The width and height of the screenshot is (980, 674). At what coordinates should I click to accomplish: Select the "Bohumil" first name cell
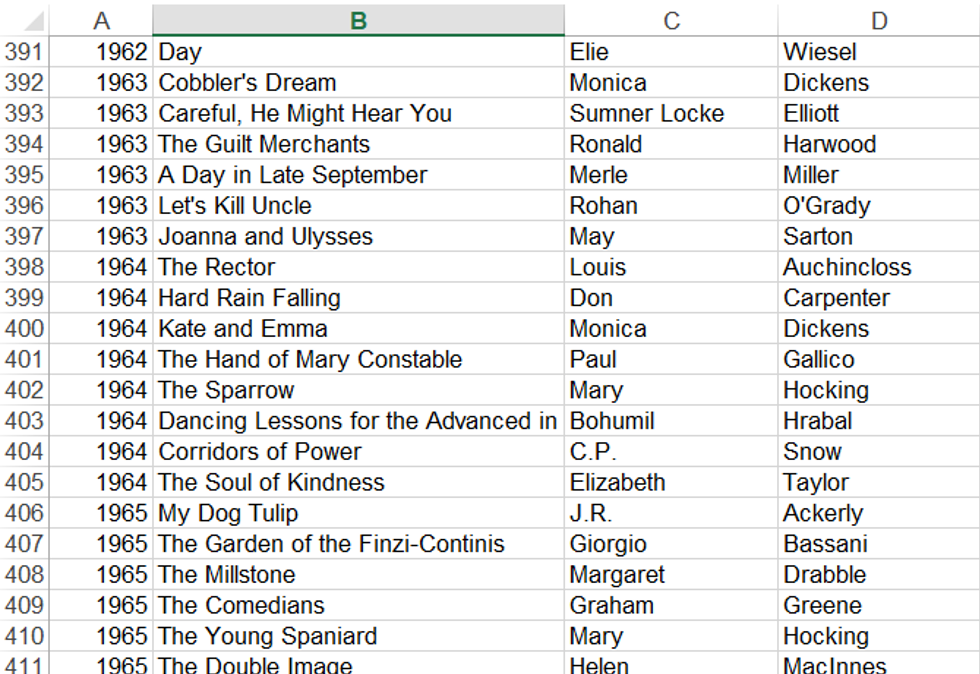point(671,421)
